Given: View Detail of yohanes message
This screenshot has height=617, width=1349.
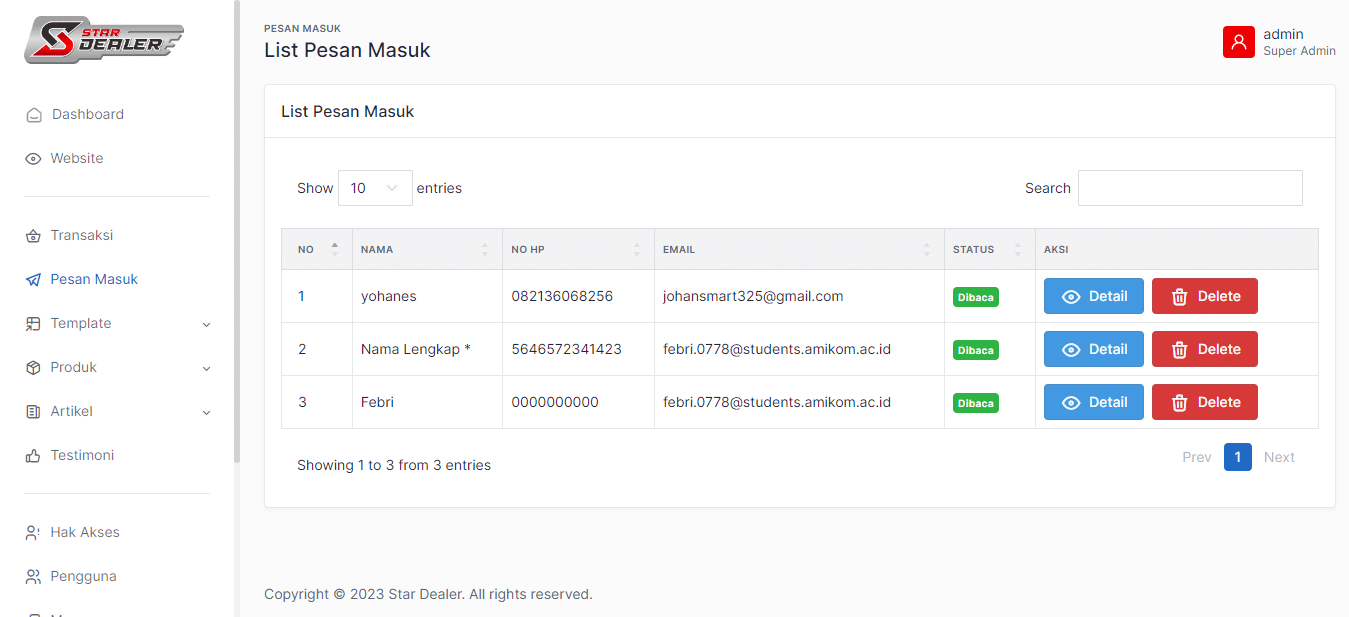Looking at the screenshot, I should click(x=1093, y=296).
